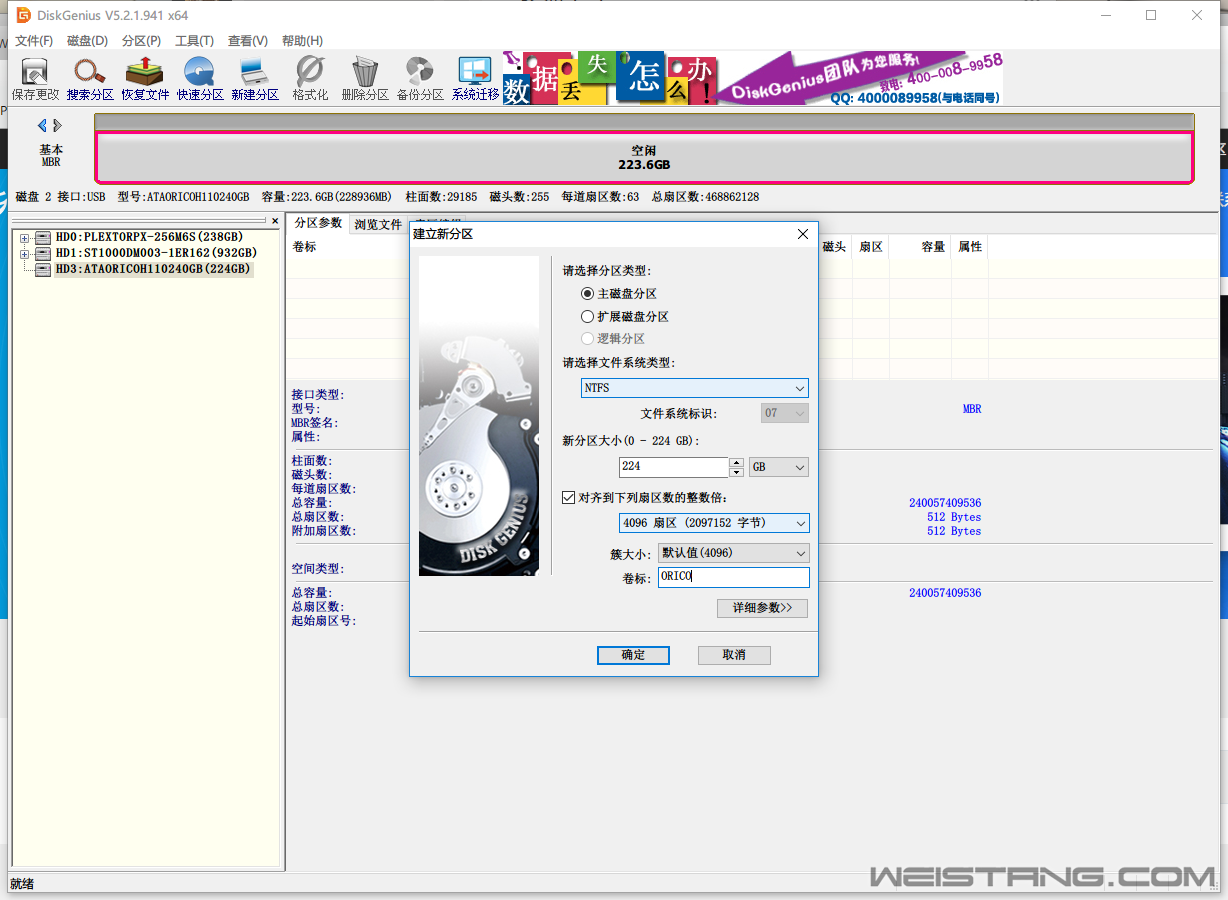Click the 磁头 column header
1228x900 pixels.
click(834, 247)
